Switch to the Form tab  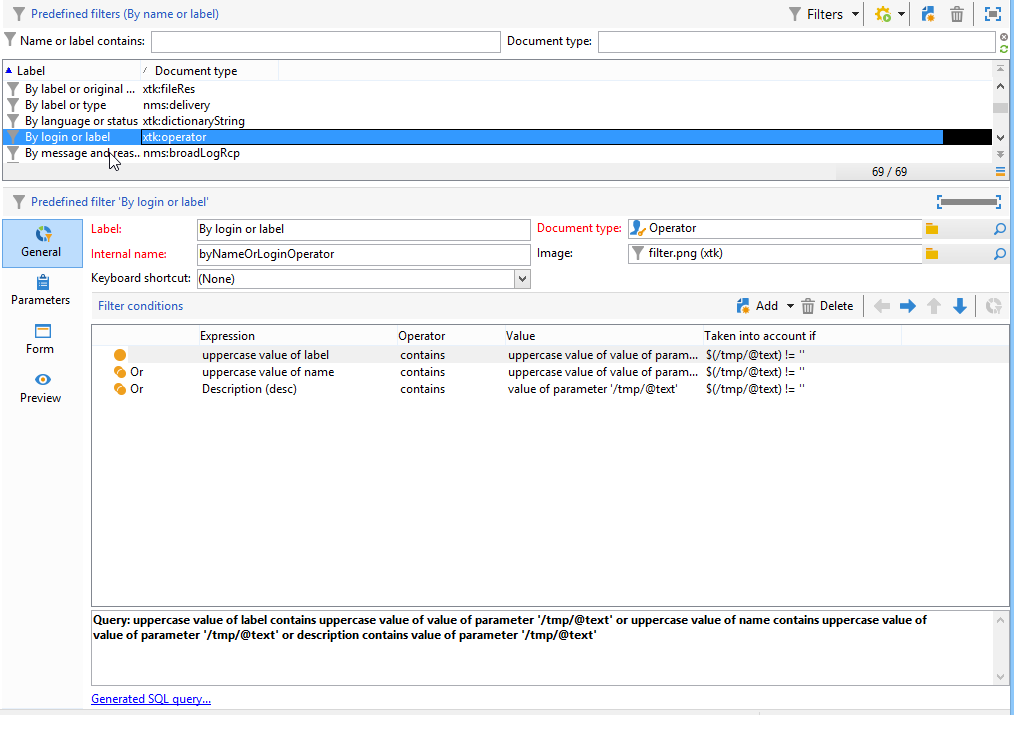(41, 339)
